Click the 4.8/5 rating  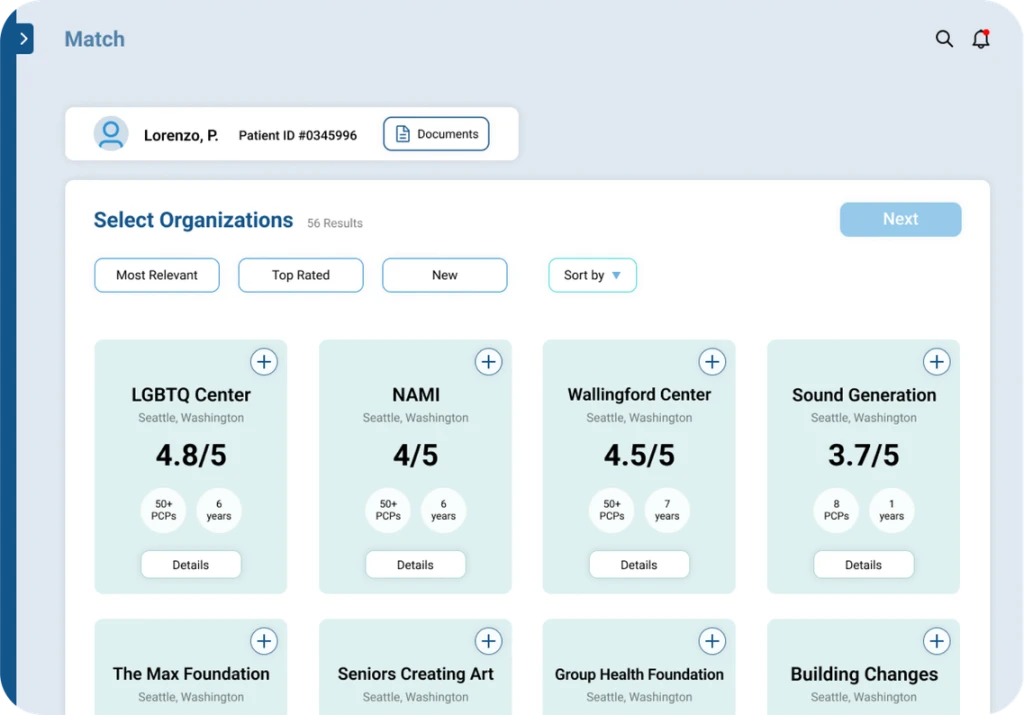[x=191, y=455]
